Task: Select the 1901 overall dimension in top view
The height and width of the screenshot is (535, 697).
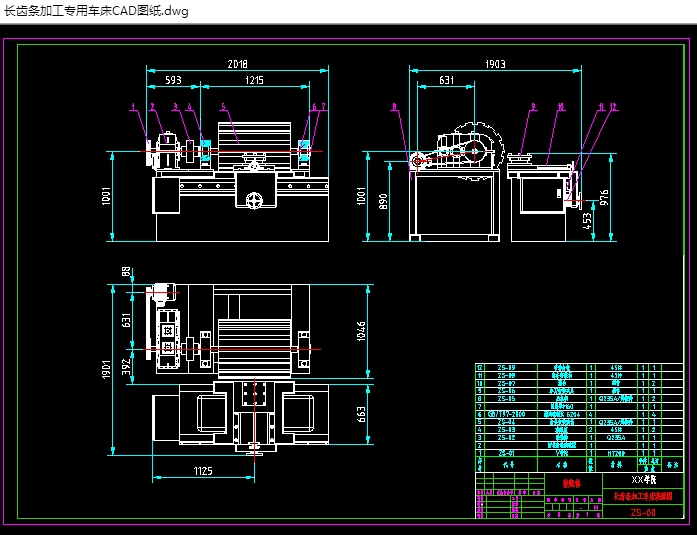Action: coord(106,370)
